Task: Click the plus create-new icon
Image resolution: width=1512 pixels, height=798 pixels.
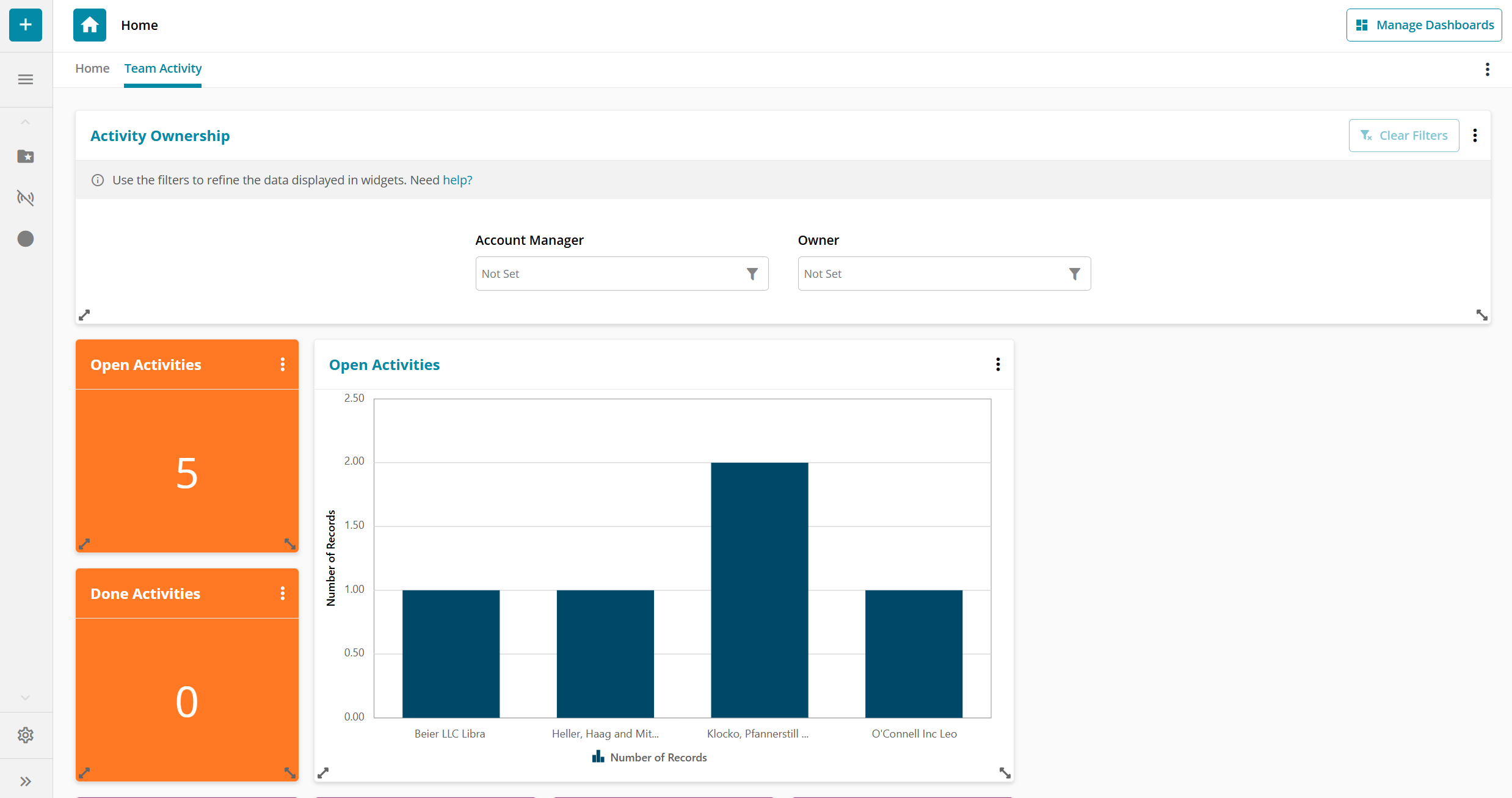Action: [x=26, y=25]
